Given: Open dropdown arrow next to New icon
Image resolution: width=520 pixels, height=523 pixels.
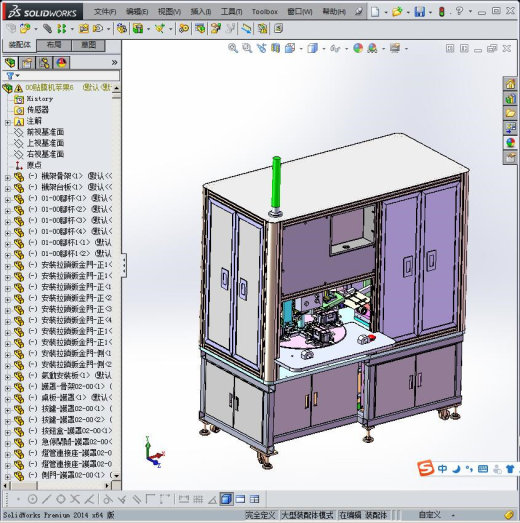Looking at the screenshot, I should [386, 13].
